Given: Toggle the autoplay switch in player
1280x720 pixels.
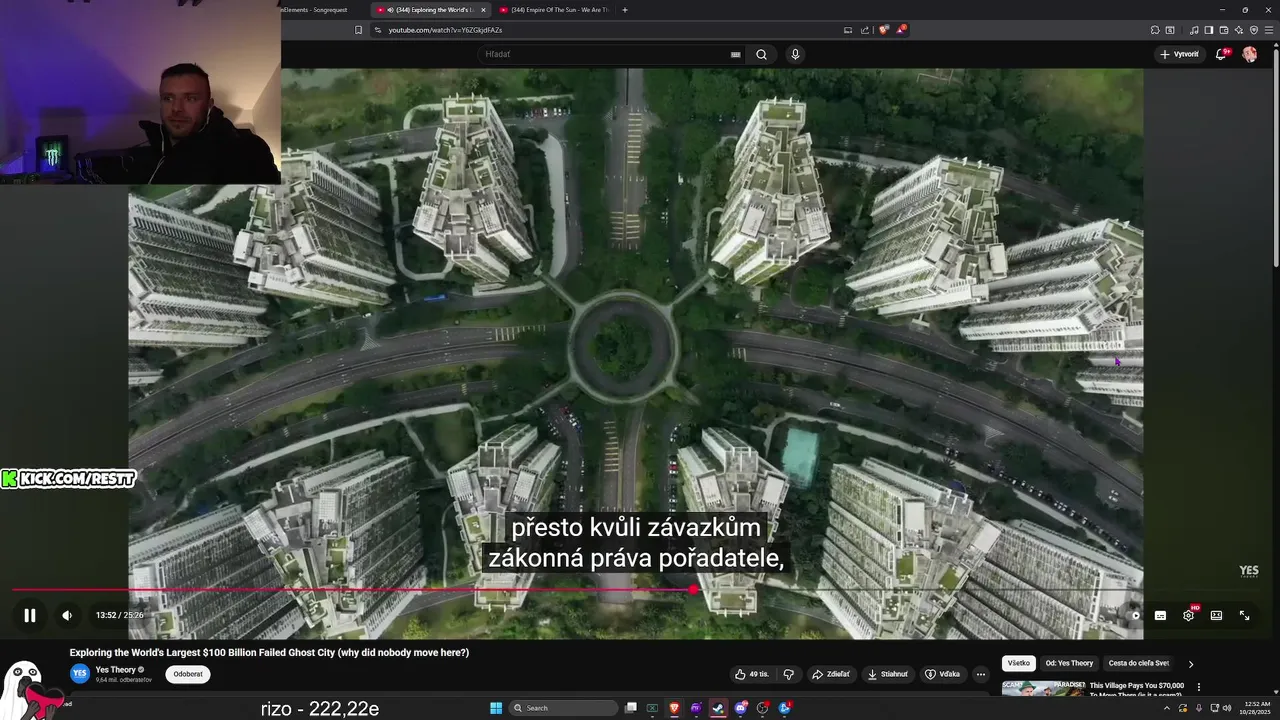Looking at the screenshot, I should (1132, 615).
